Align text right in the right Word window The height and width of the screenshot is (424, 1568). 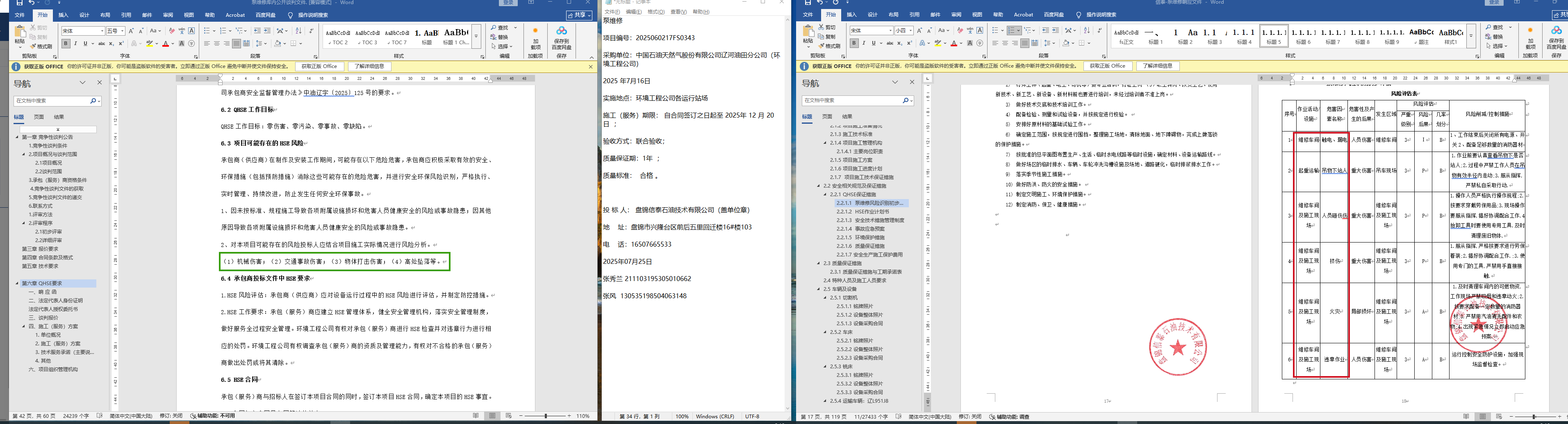pos(1015,43)
